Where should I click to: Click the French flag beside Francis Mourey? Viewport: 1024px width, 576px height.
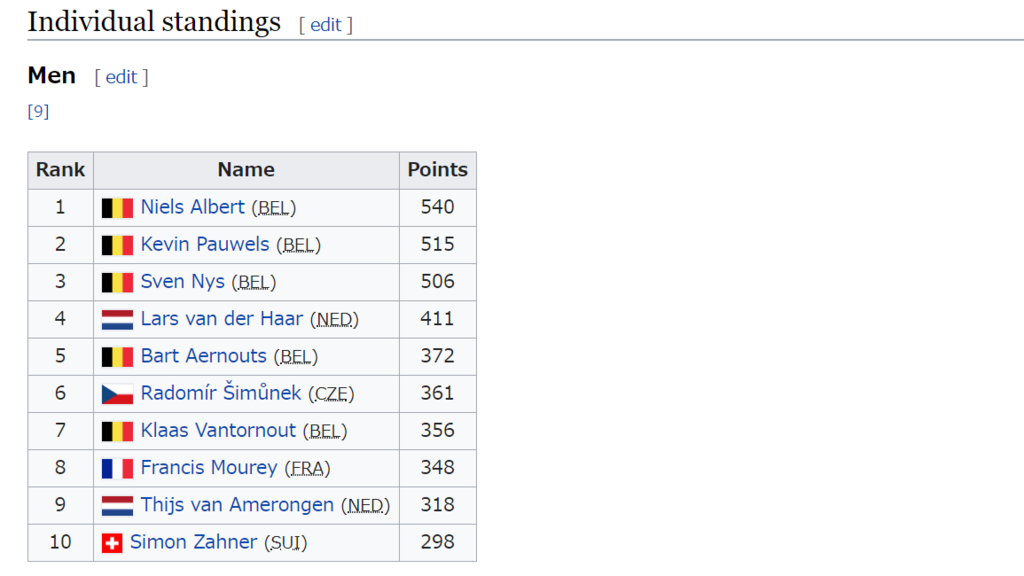point(118,469)
